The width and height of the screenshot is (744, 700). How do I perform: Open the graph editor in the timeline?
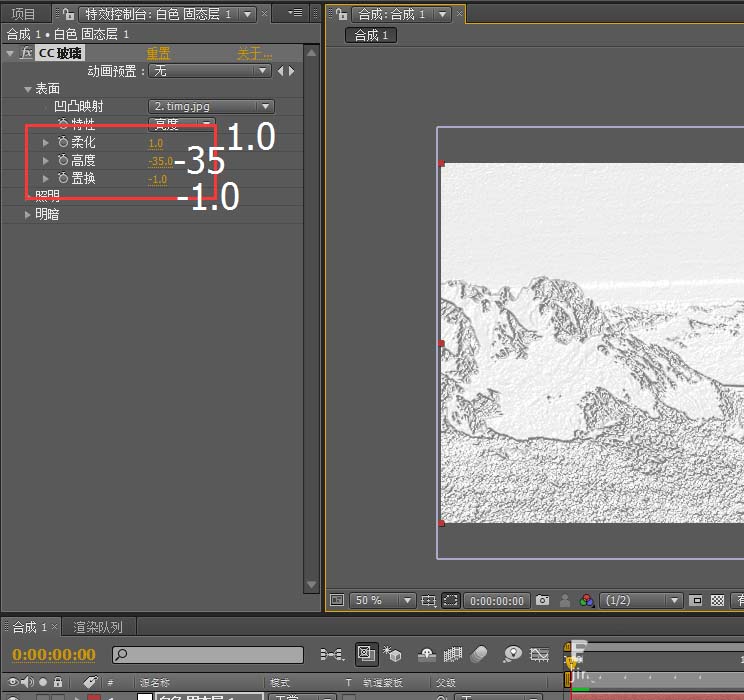pos(542,654)
